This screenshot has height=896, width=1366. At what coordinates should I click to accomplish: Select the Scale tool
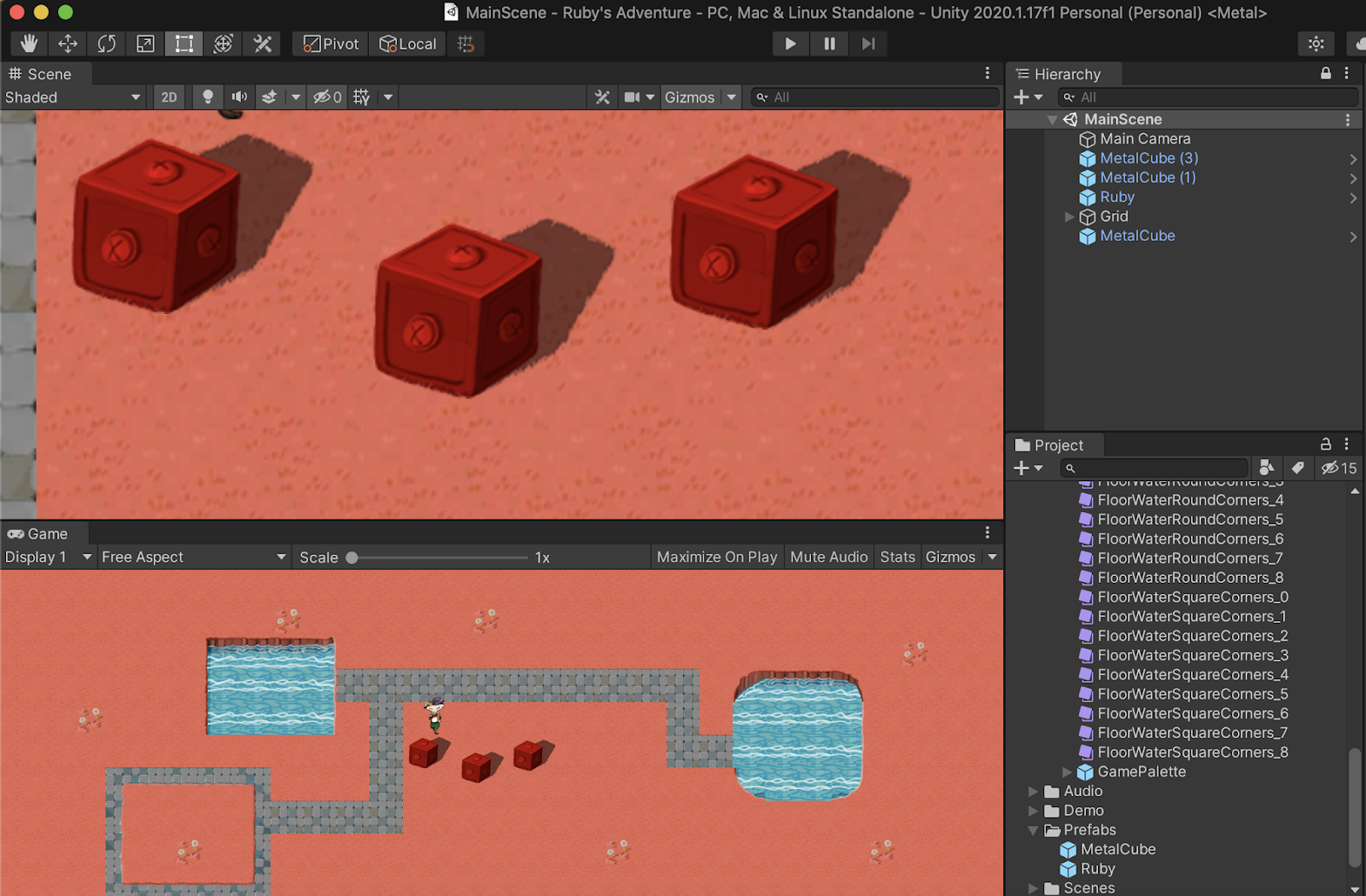point(145,44)
